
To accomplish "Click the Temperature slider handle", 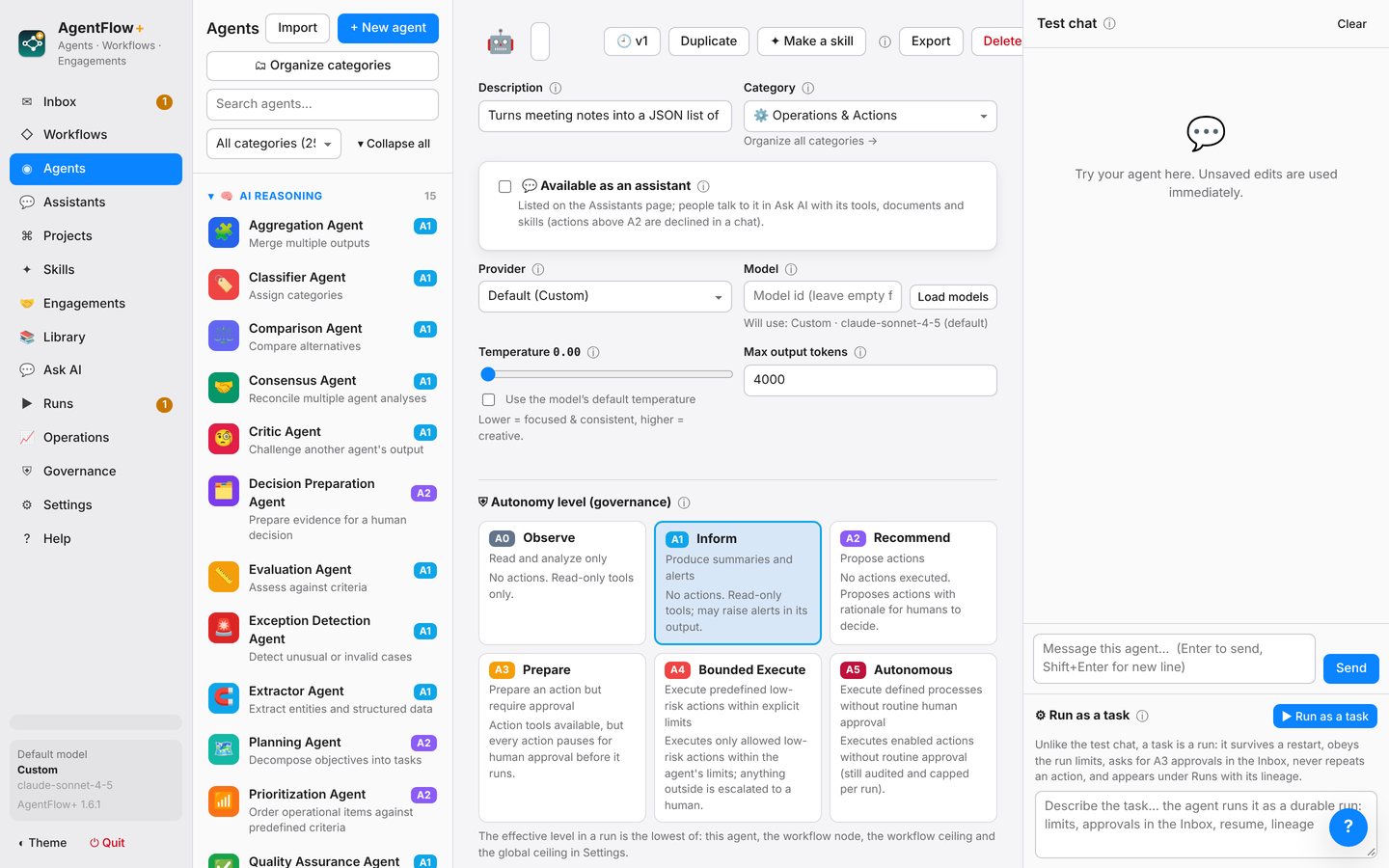I will point(488,374).
